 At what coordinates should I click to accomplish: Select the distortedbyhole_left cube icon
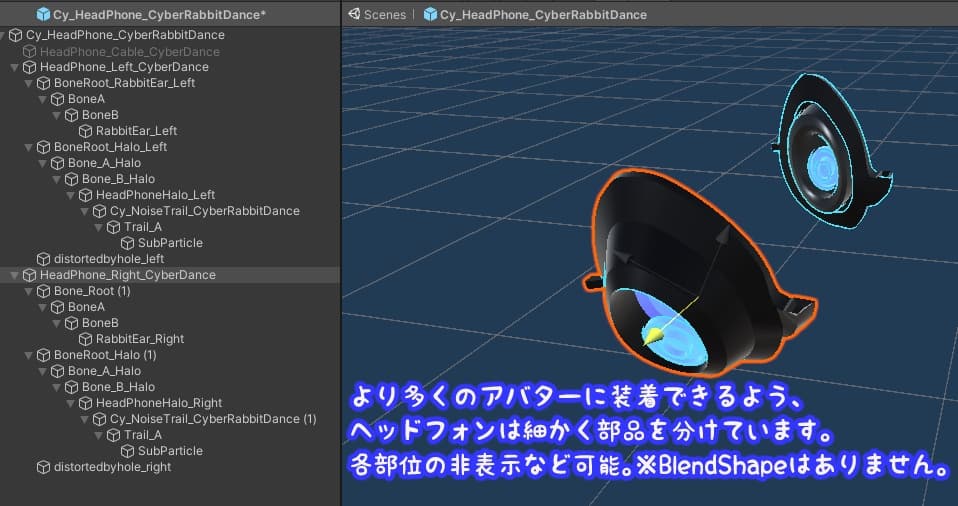pyautogui.click(x=43, y=259)
